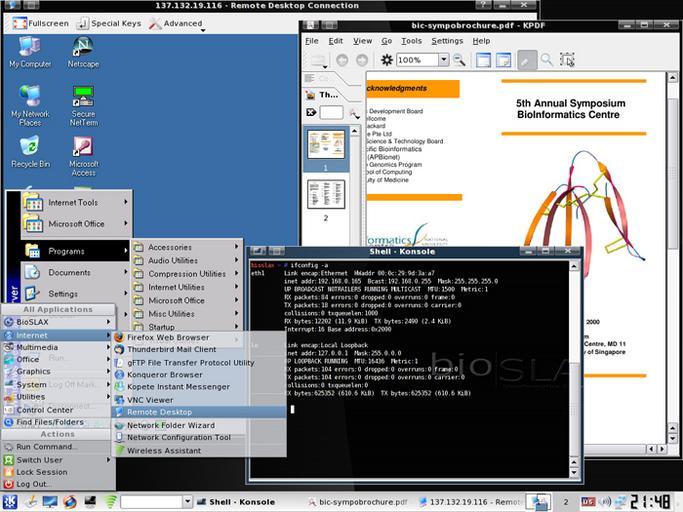The width and height of the screenshot is (683, 512).
Task: Activate the KPDF selection tool icon
Action: tap(567, 60)
